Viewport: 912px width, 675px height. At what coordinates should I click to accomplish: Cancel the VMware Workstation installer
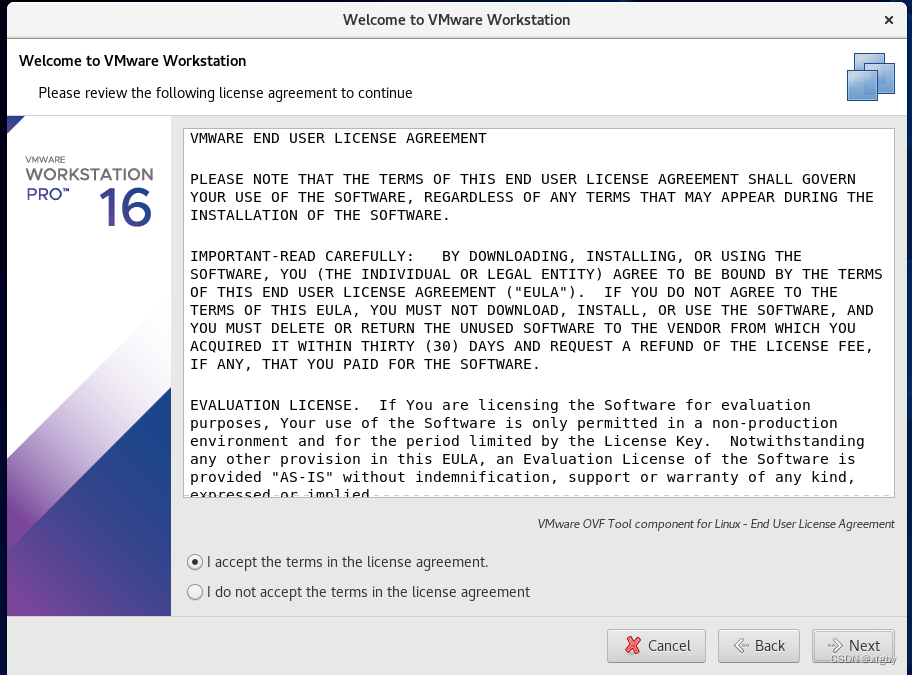656,646
